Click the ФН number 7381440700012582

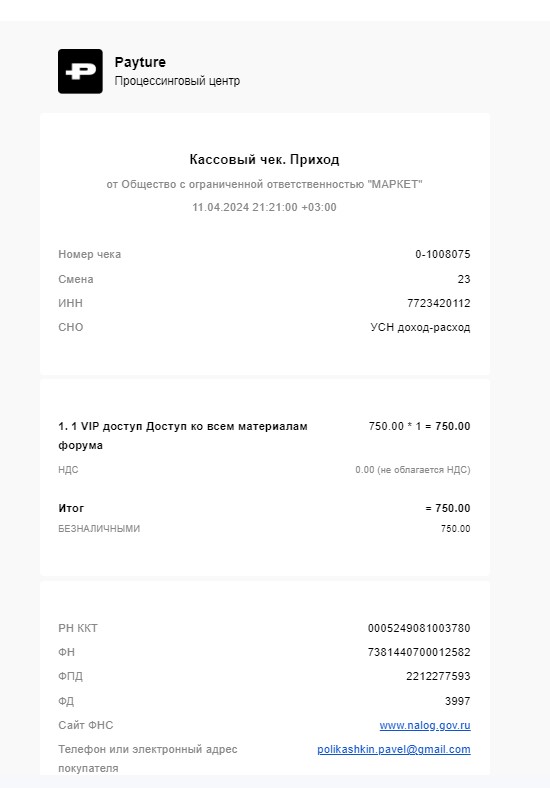click(x=419, y=652)
